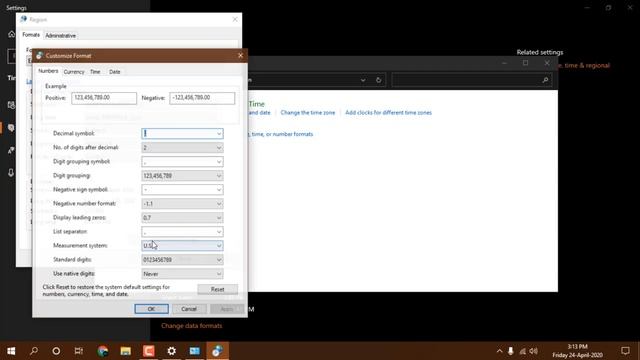640x360 pixels.
Task: Open Date, time & regional settings link
Action: point(583,65)
